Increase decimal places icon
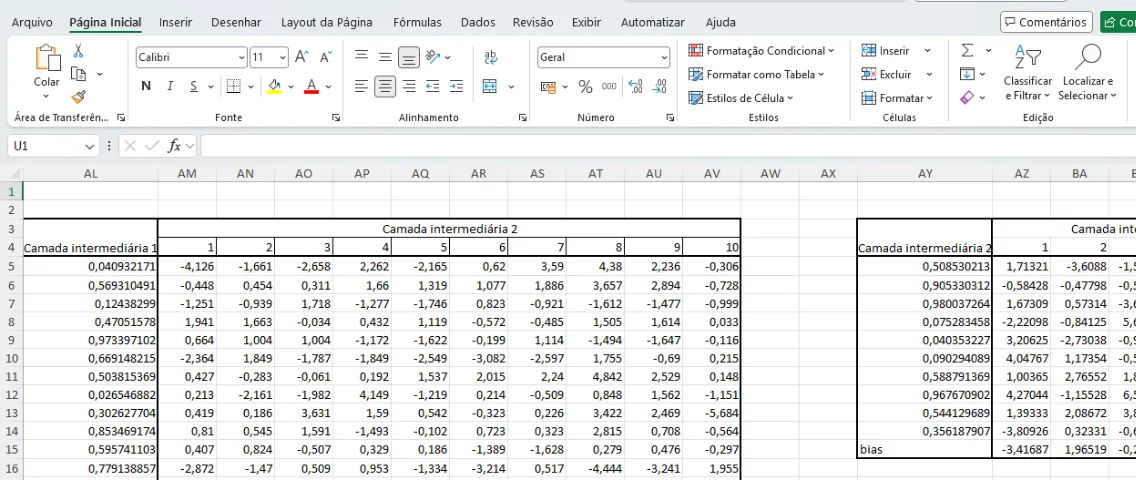This screenshot has width=1136, height=480. point(635,87)
